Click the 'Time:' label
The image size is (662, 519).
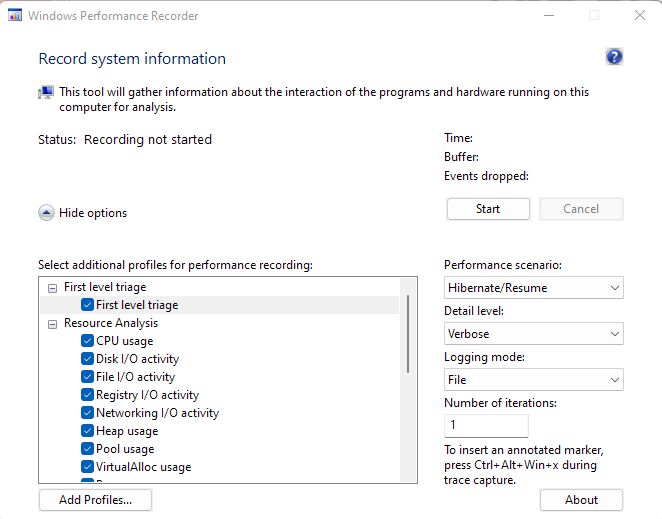(459, 138)
